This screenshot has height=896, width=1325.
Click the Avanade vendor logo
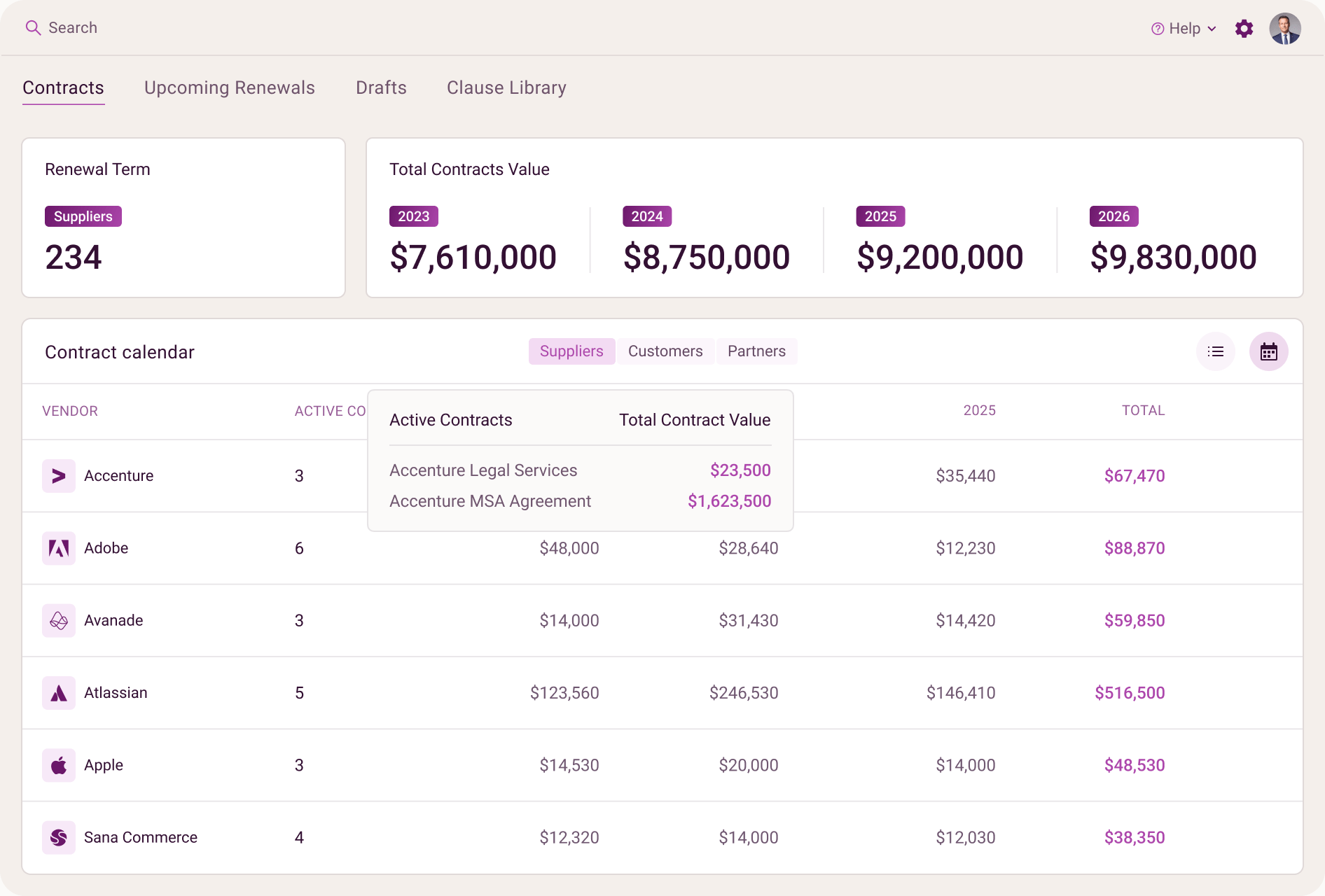(59, 621)
